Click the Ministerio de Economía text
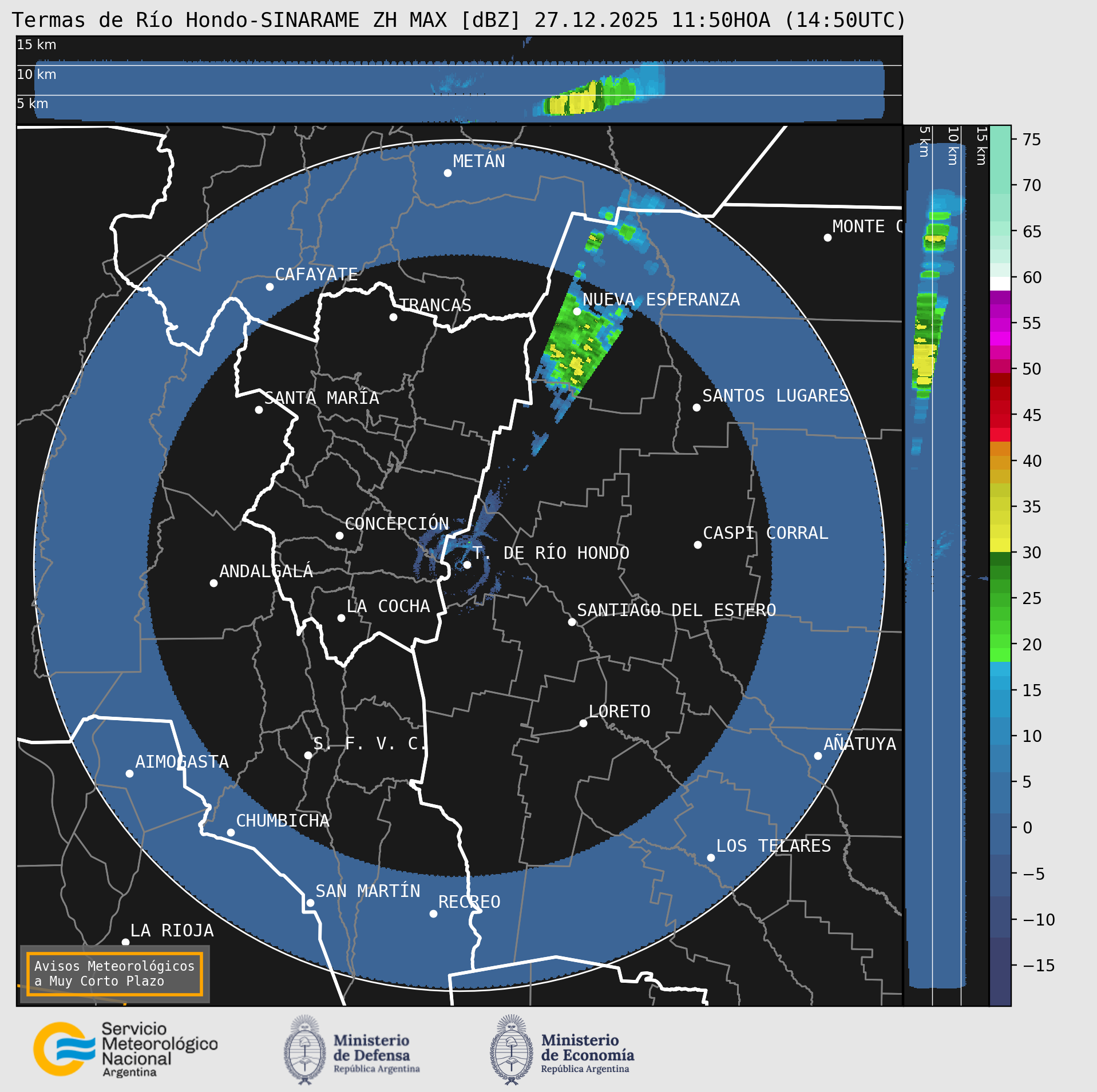Viewport: 1097px width, 1092px height. pos(588,1053)
